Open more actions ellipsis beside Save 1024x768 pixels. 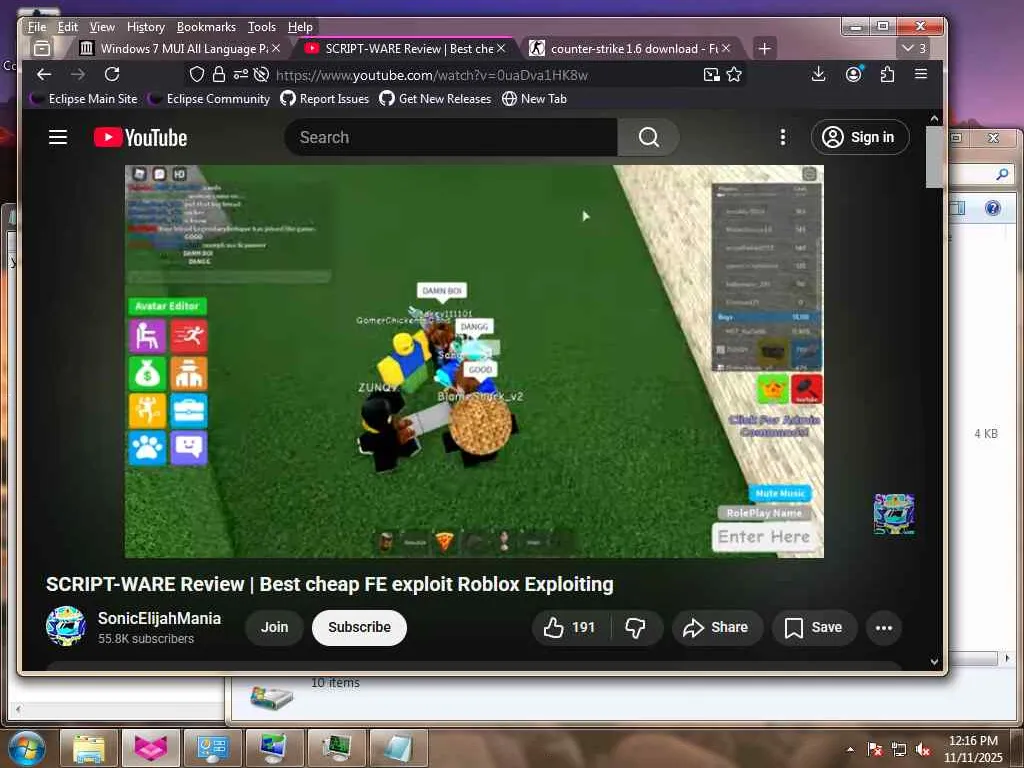884,628
